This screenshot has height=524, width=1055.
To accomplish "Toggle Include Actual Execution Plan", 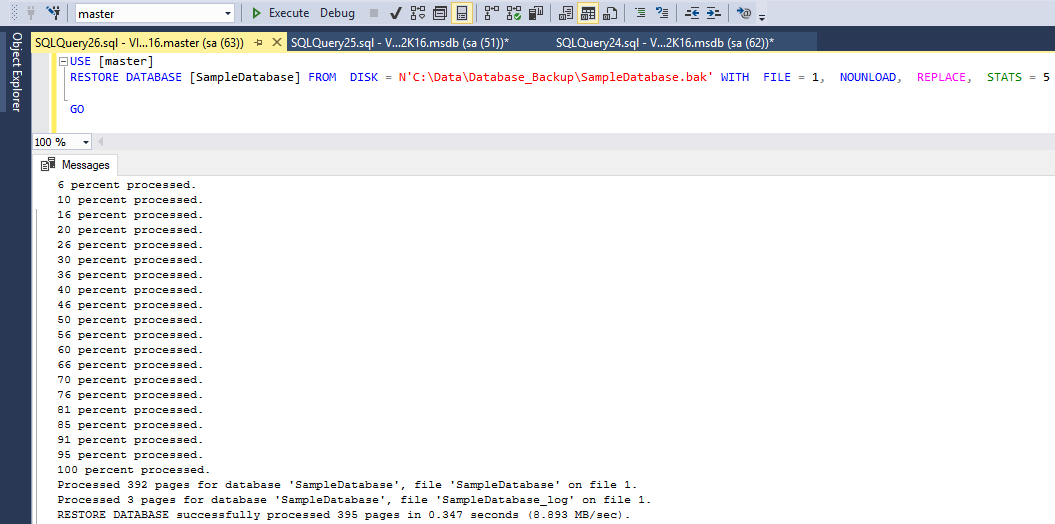I will [x=493, y=13].
